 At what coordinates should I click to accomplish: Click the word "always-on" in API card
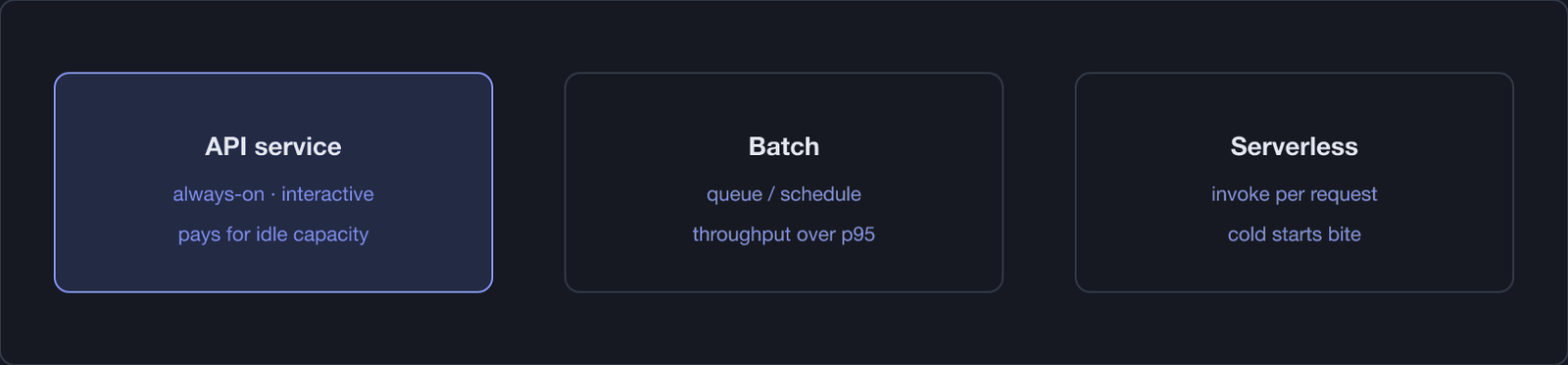coord(219,194)
